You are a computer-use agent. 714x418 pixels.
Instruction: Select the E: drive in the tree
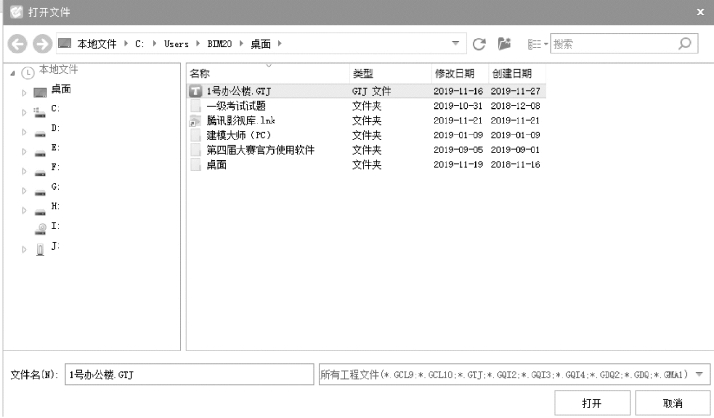(x=55, y=148)
